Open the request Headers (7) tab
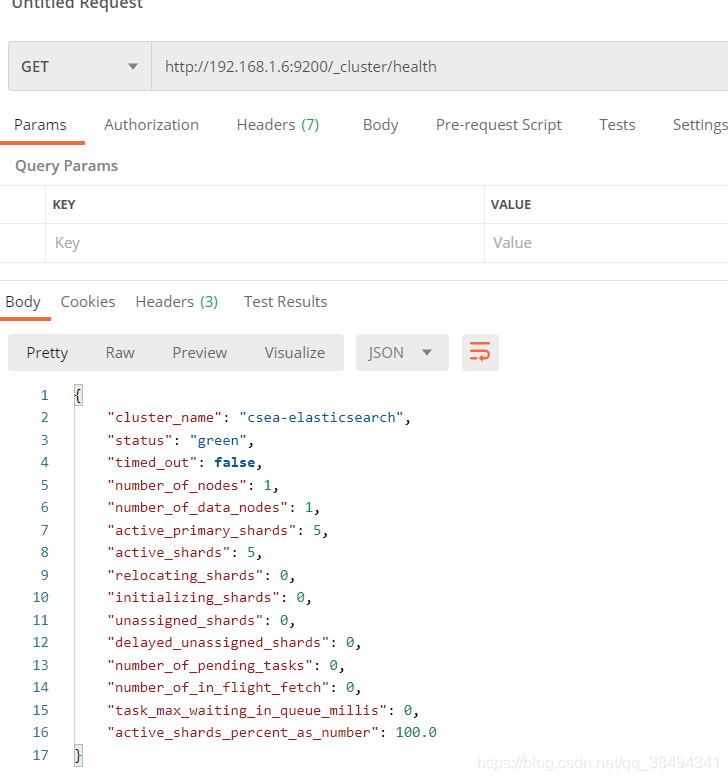728x781 pixels. [x=277, y=125]
